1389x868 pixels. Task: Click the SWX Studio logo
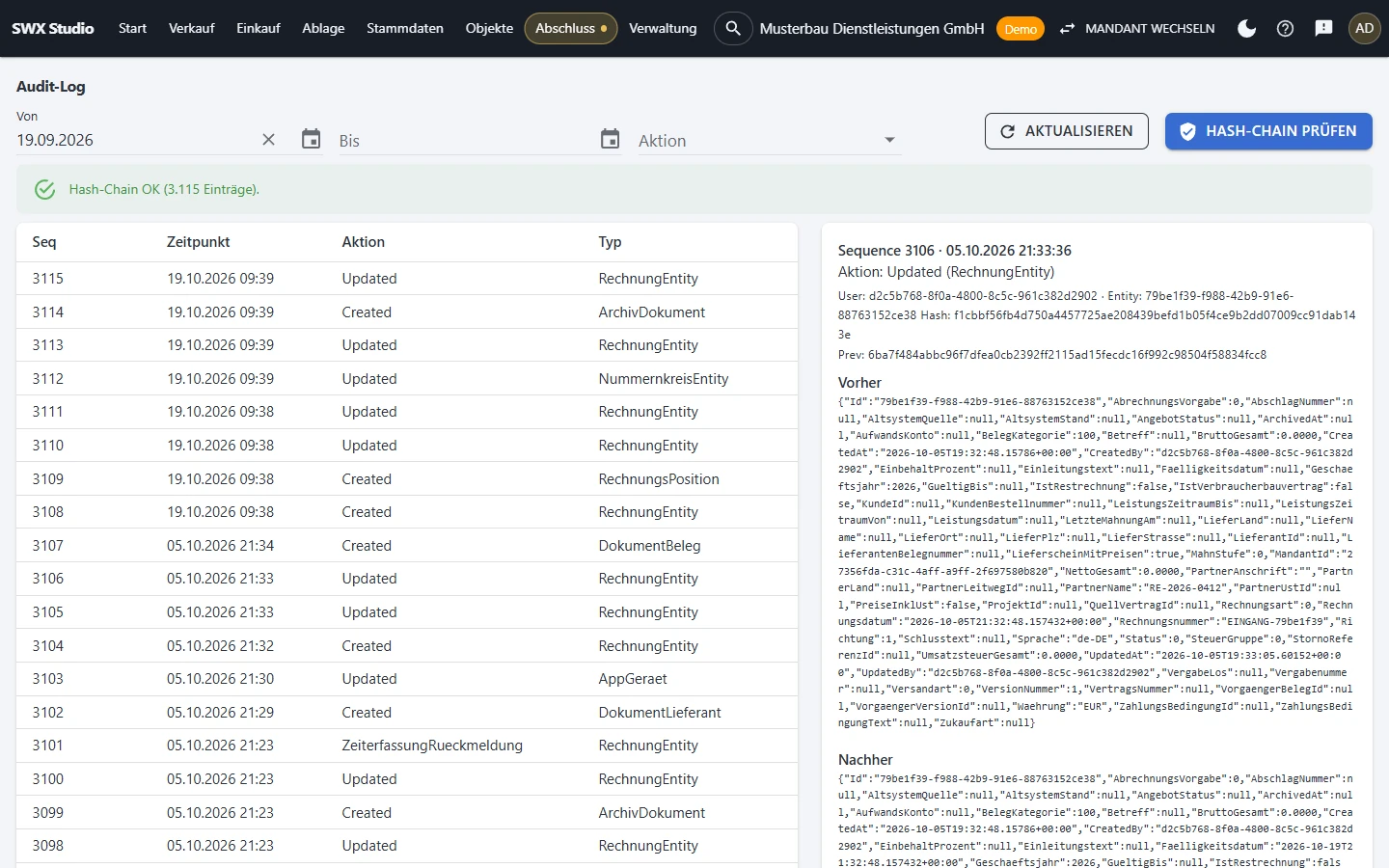point(53,28)
